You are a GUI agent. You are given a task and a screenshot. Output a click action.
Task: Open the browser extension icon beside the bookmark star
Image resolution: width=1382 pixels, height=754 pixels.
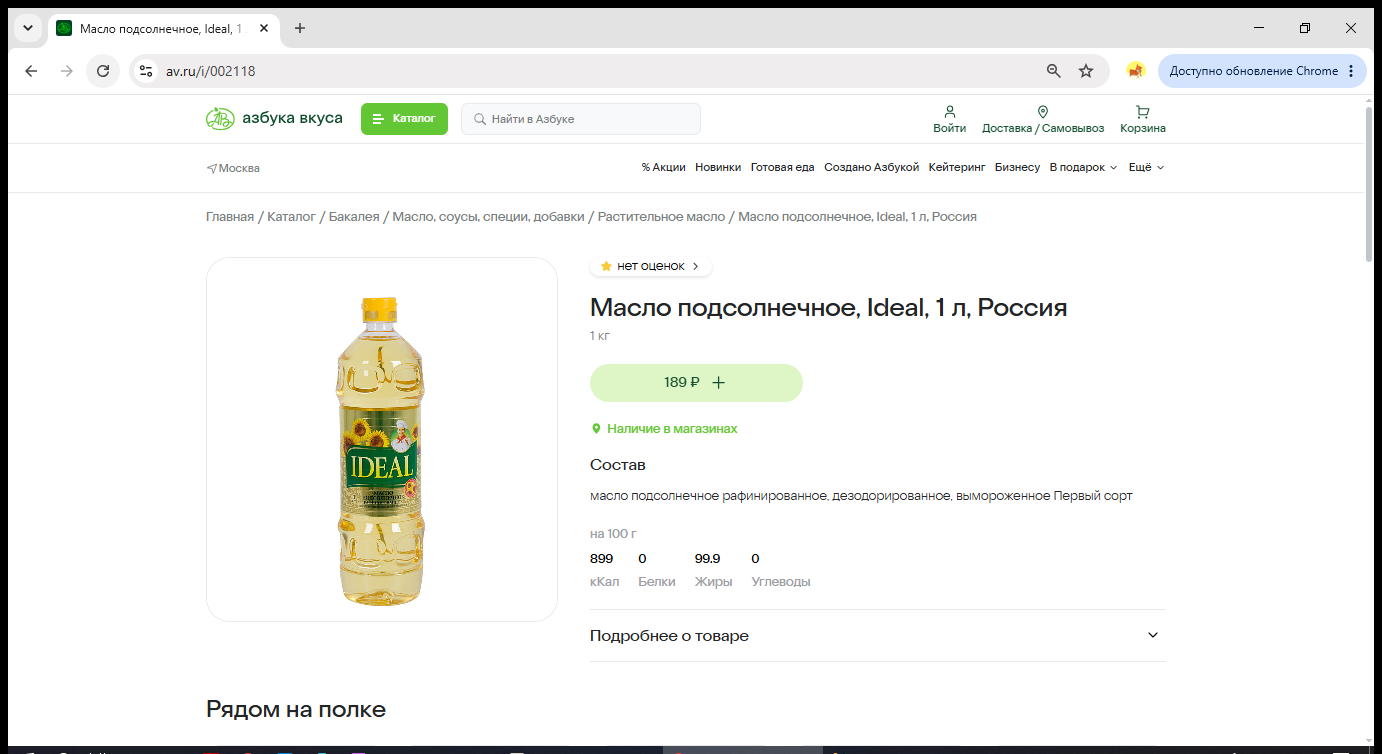click(x=1135, y=71)
